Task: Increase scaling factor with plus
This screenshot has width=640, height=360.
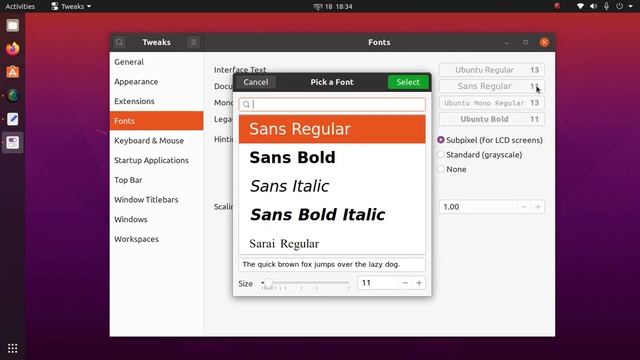Action: pos(538,207)
